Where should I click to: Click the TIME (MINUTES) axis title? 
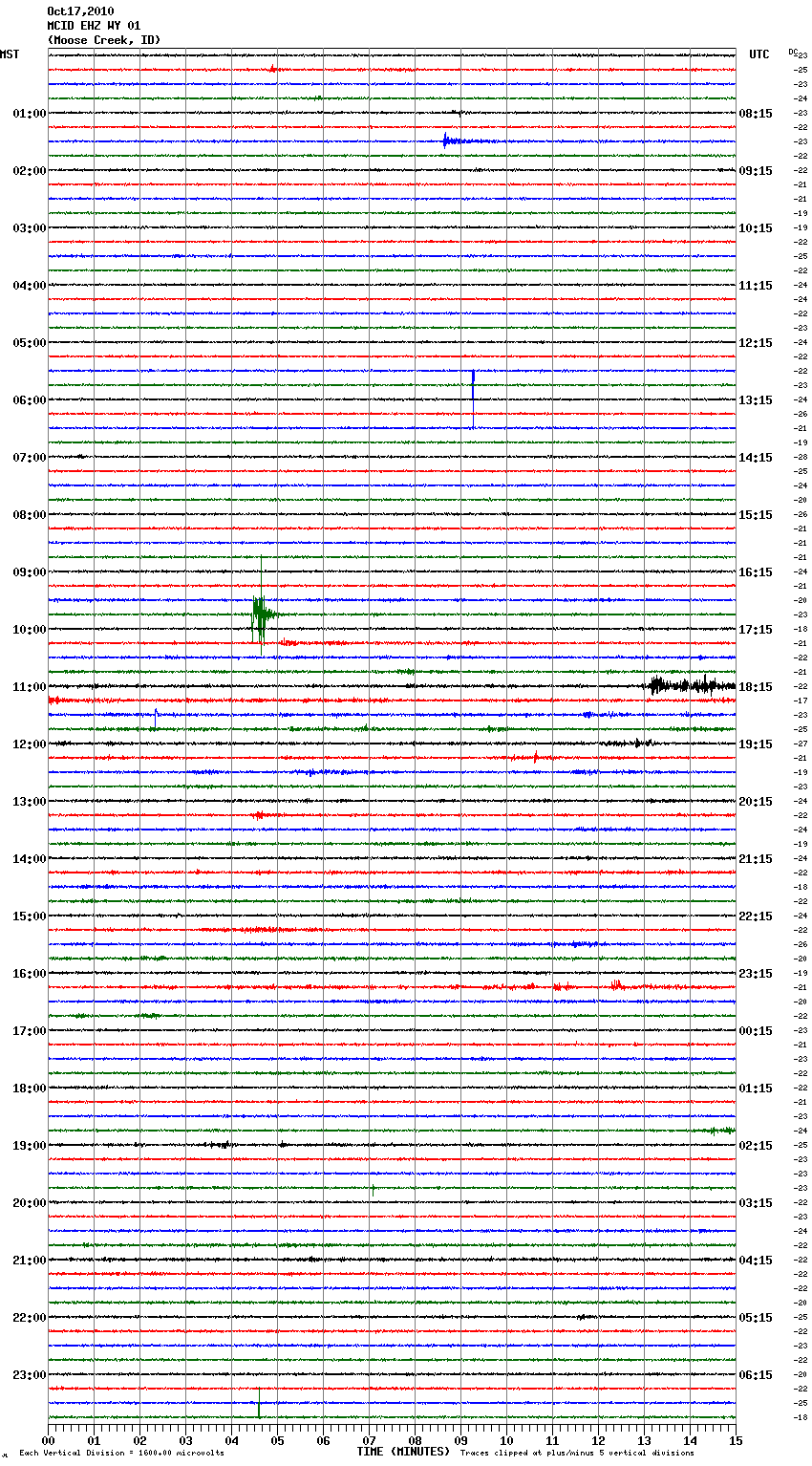point(403,1452)
